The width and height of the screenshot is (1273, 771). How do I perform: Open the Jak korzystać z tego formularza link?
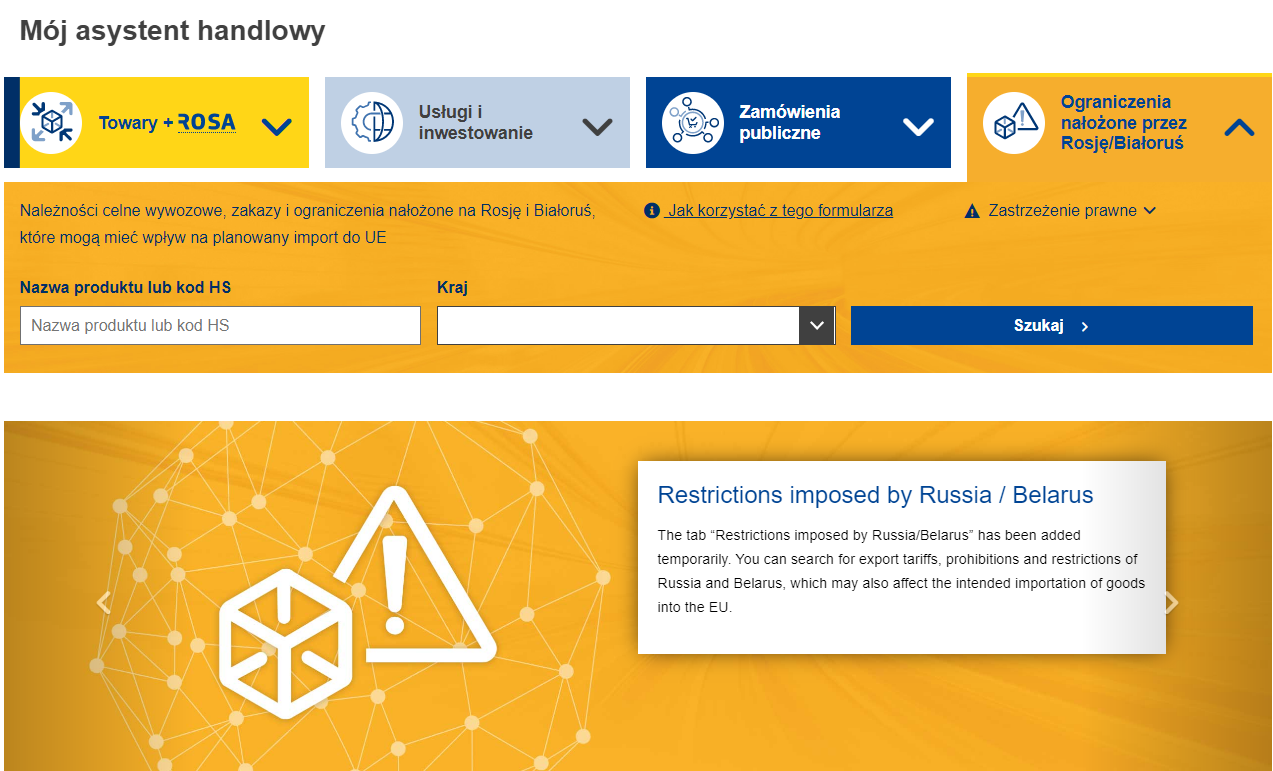click(780, 211)
